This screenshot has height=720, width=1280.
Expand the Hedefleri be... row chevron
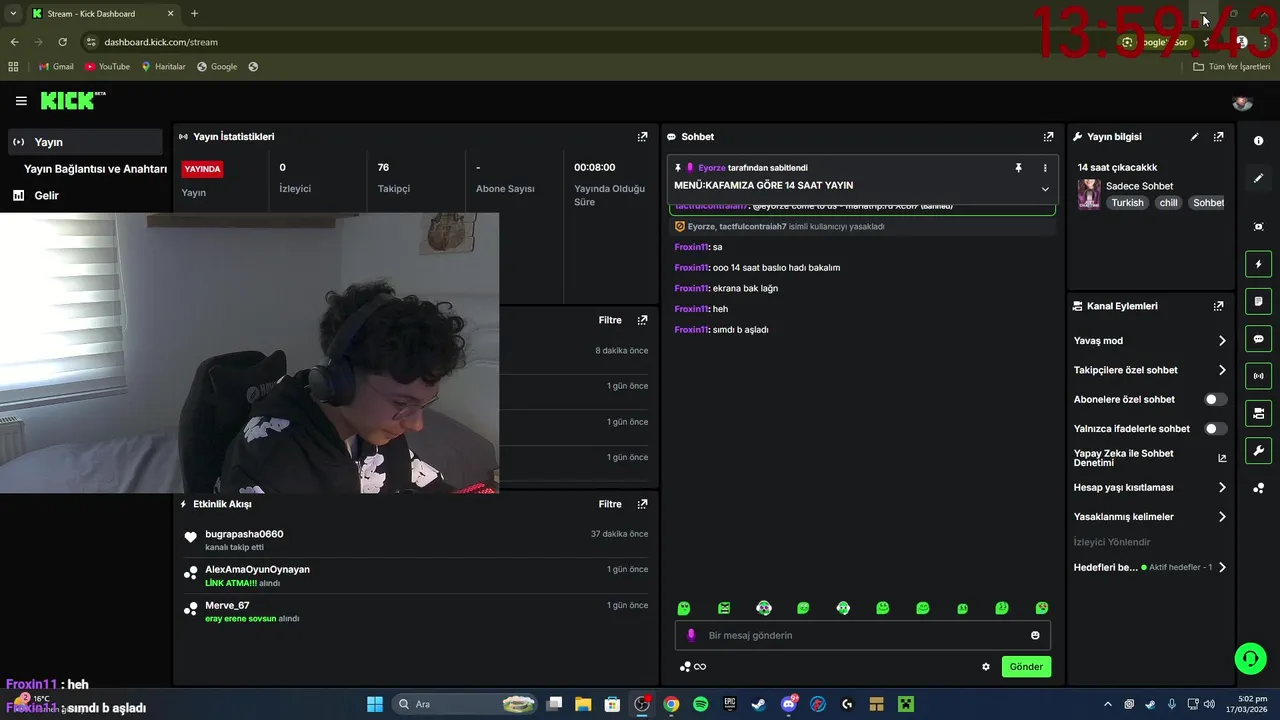(x=1222, y=568)
